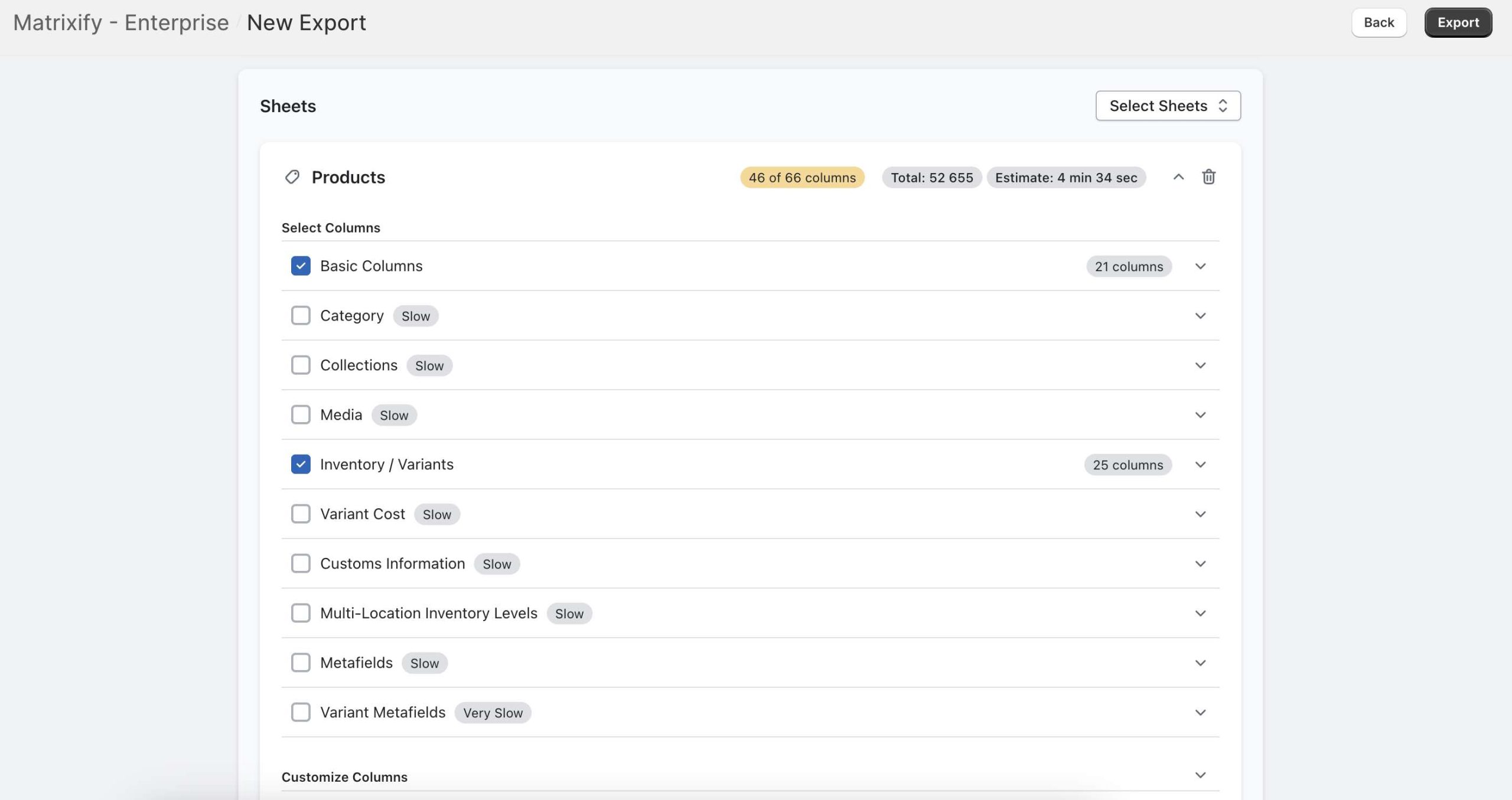The width and height of the screenshot is (1512, 800).
Task: Tick the Collections checkbox
Action: pos(301,365)
